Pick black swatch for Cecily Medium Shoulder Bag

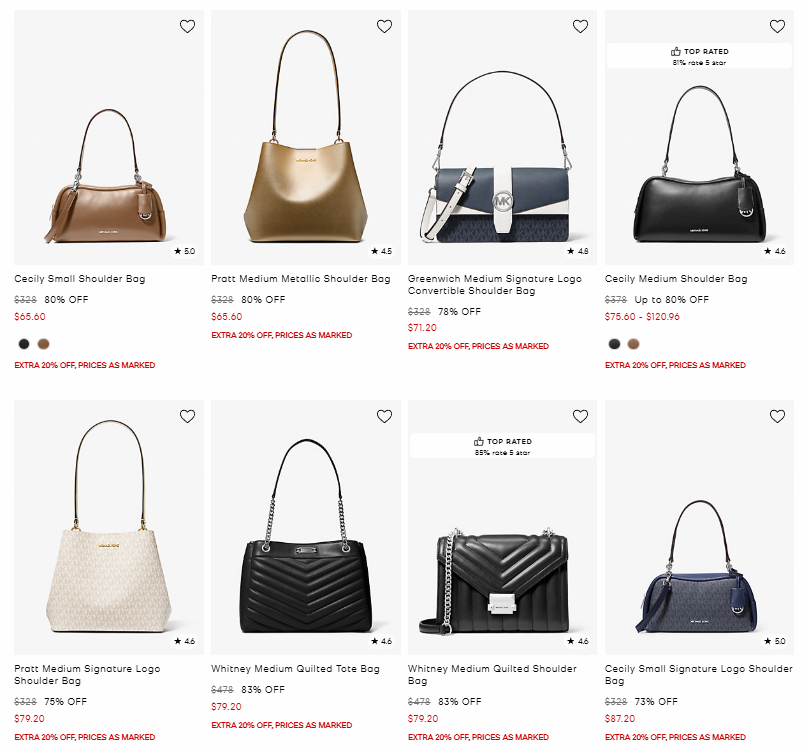[x=614, y=344]
